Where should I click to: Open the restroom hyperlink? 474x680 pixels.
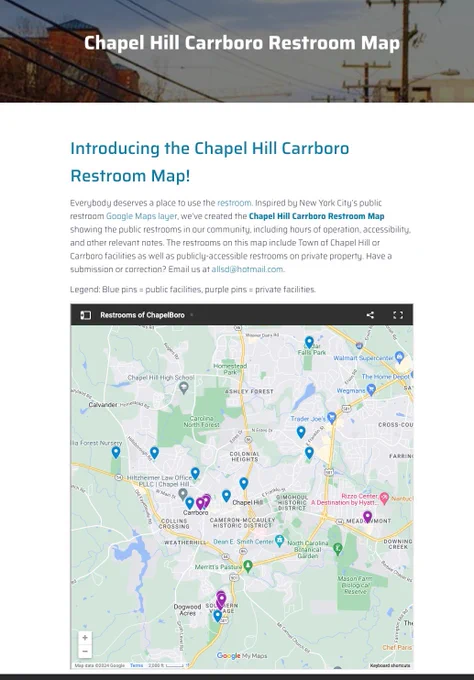234,203
